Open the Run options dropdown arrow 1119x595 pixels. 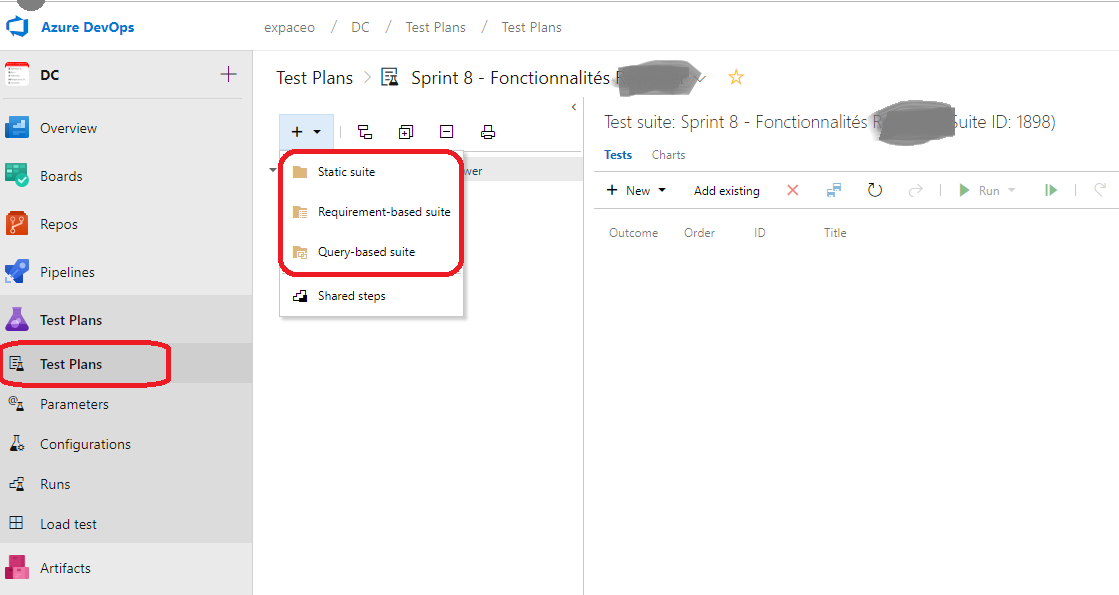[x=1011, y=190]
